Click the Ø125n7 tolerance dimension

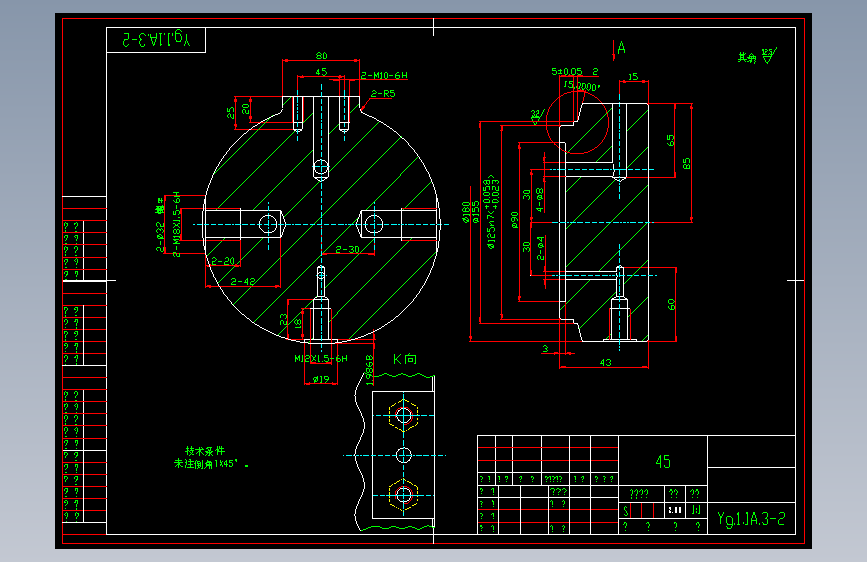click(492, 213)
